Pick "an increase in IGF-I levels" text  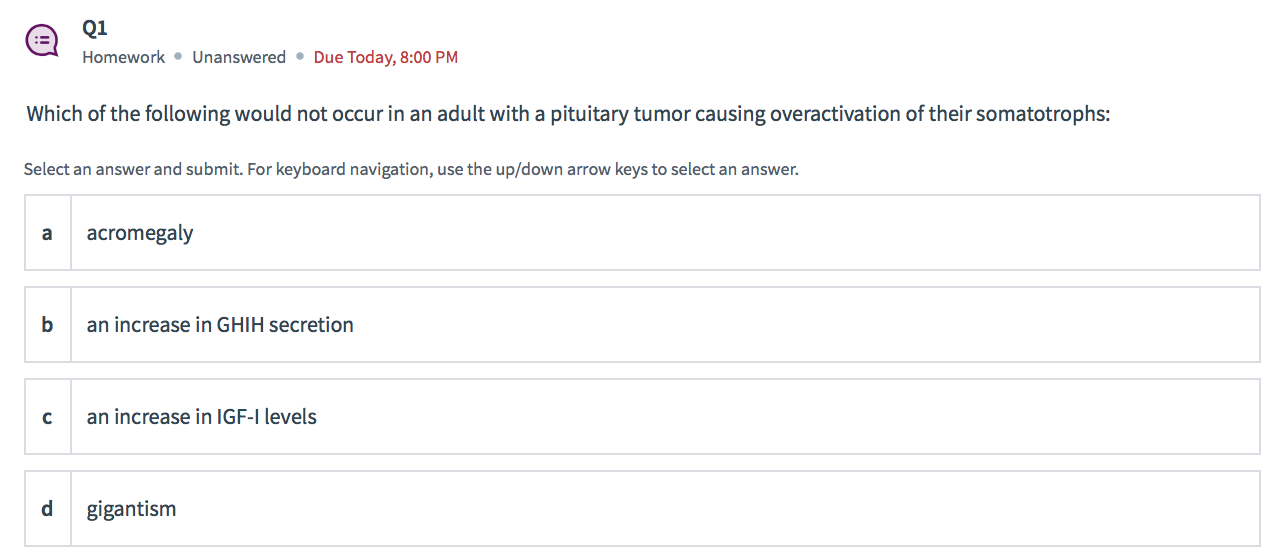coord(201,417)
